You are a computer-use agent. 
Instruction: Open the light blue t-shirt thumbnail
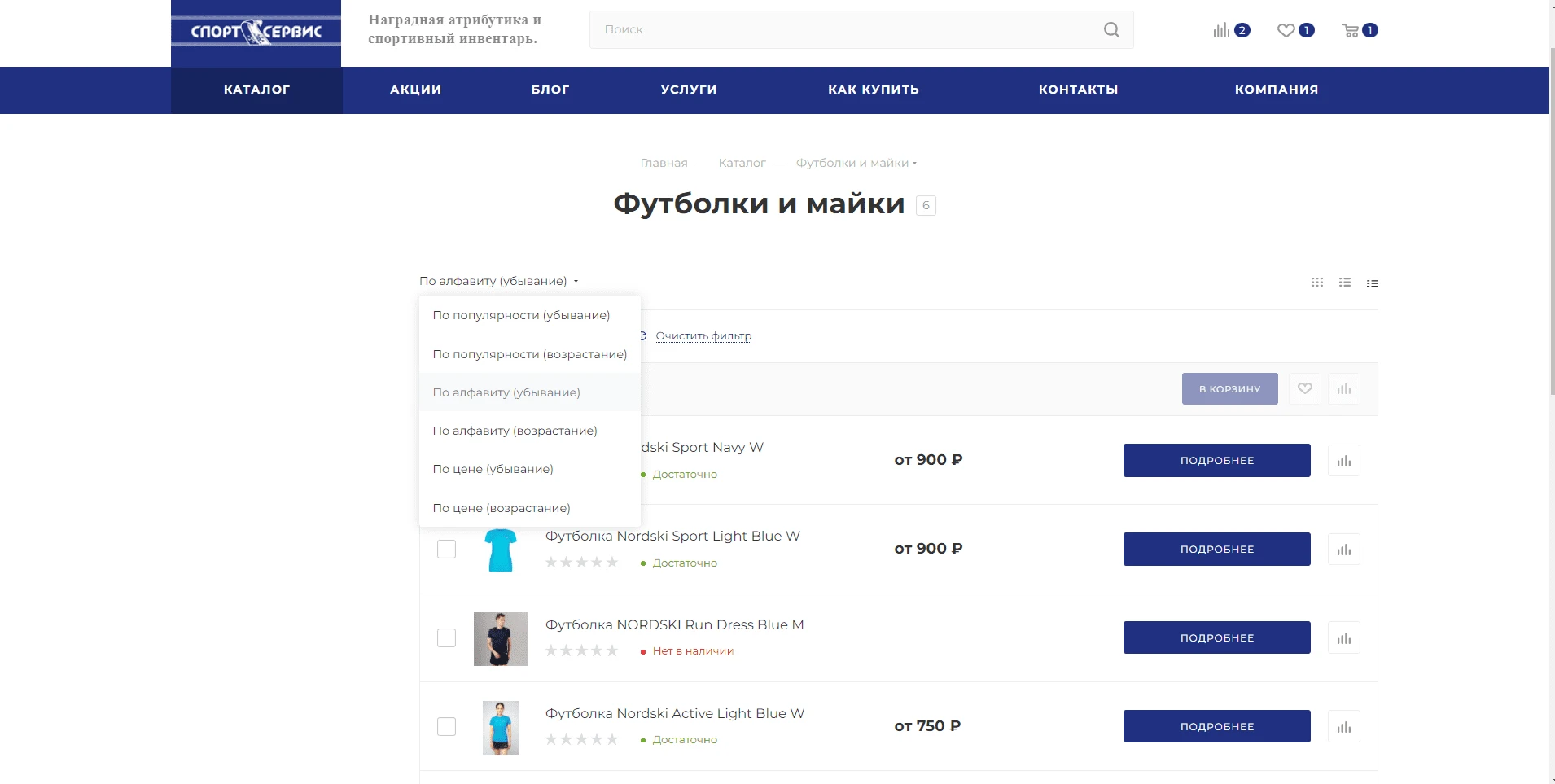[x=501, y=550]
